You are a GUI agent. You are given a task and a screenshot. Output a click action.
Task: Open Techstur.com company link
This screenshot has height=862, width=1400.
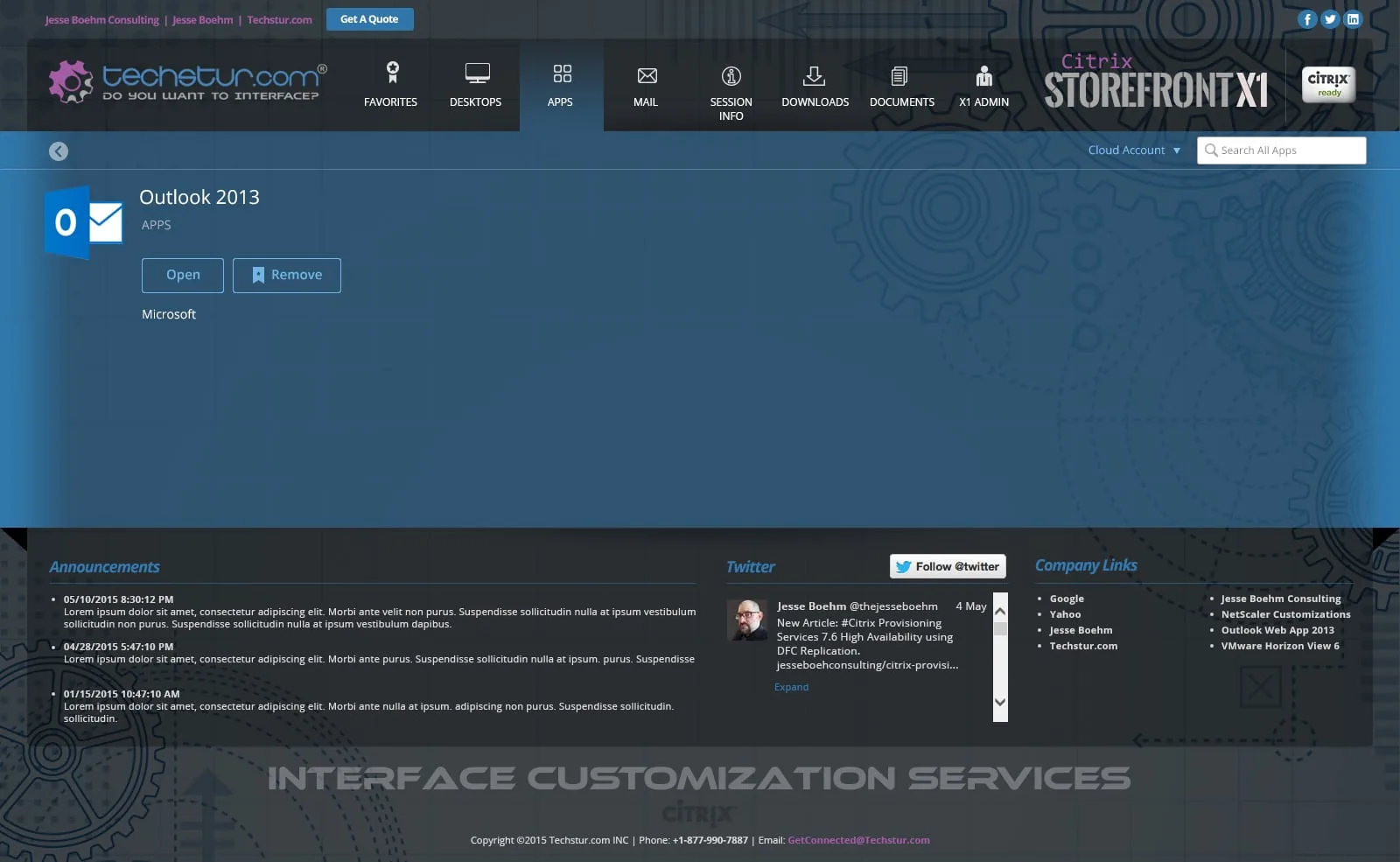[1083, 646]
